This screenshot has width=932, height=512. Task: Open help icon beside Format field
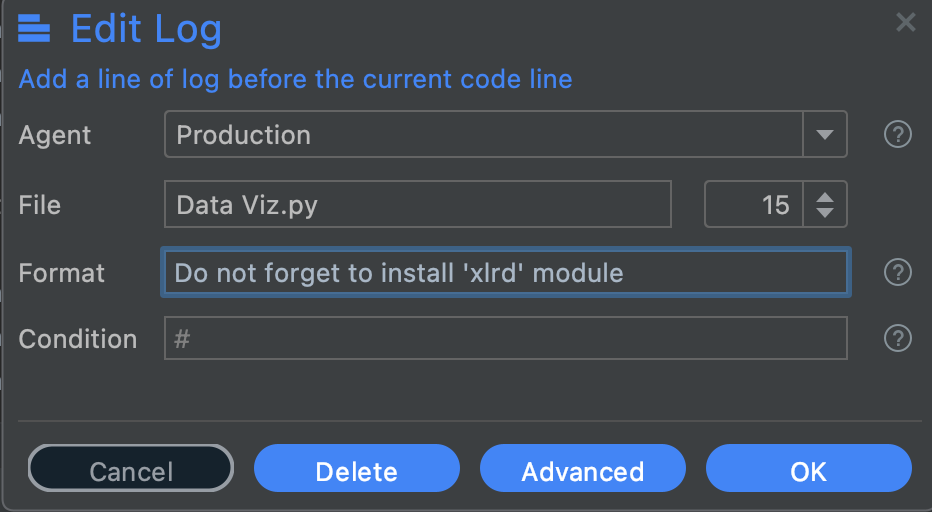pyautogui.click(x=898, y=272)
